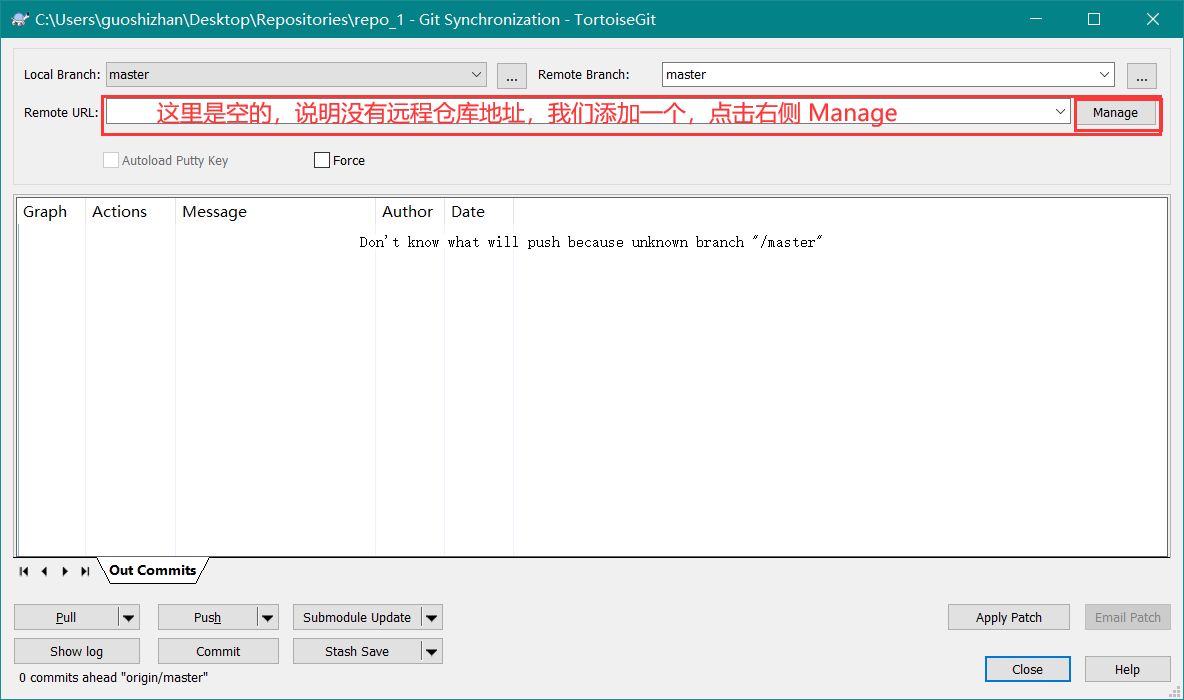
Task: Toggle the Autoload Putty Key checkbox
Action: click(111, 160)
